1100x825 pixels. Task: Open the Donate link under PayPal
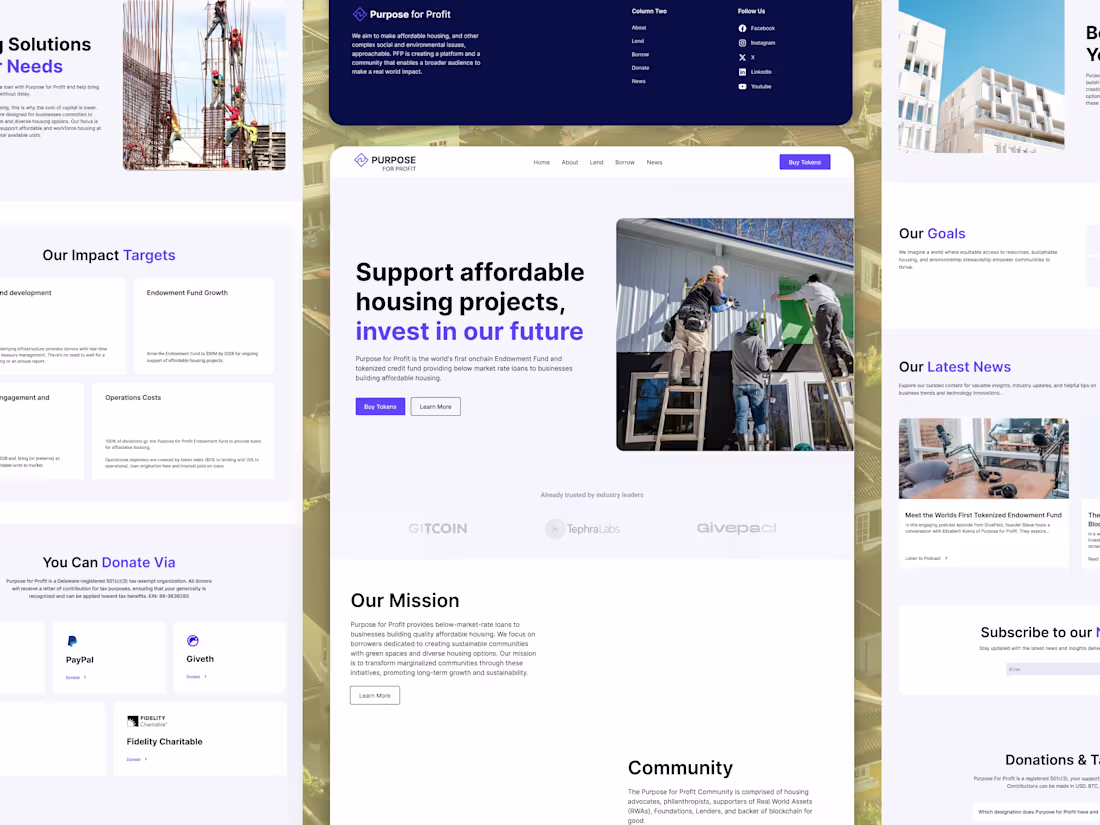point(73,677)
